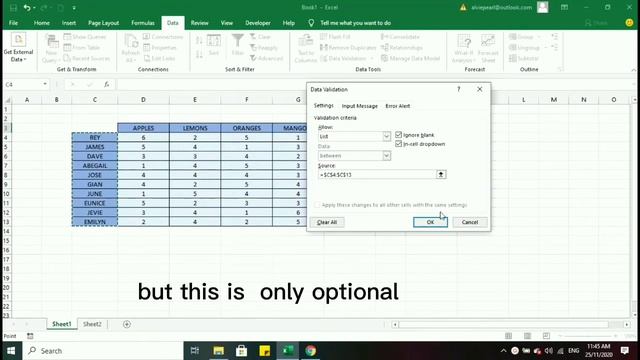Click Tell me what you want to do

tap(355, 23)
